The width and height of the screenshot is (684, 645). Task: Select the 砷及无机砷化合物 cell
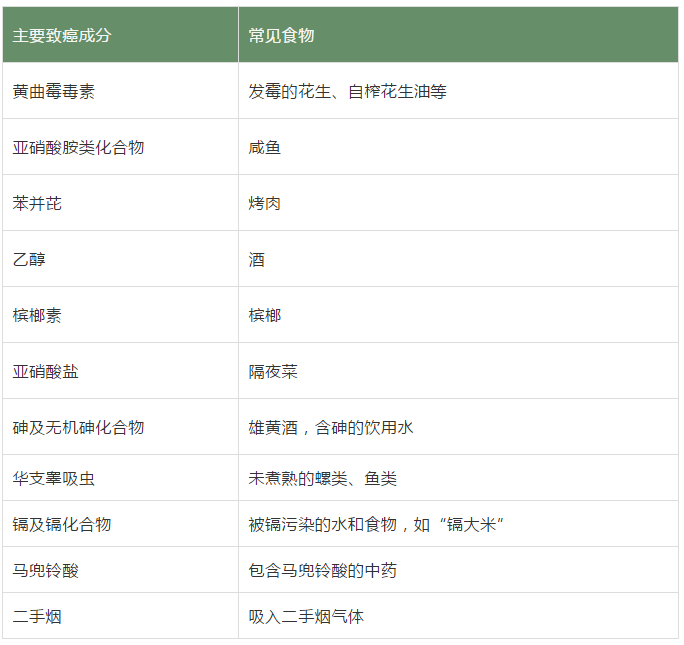pos(78,427)
